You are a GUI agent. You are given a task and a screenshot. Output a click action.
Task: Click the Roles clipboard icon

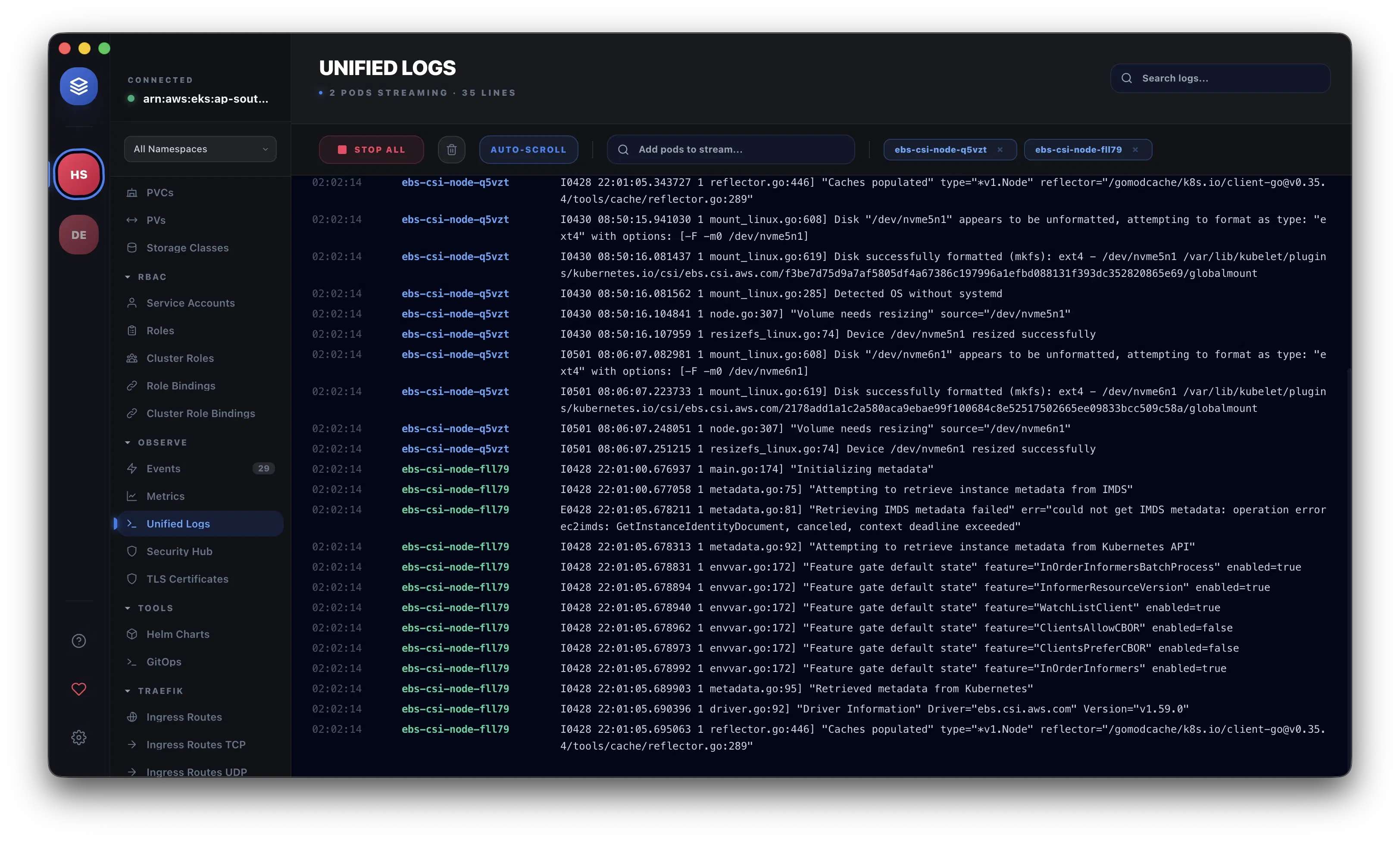pos(132,330)
